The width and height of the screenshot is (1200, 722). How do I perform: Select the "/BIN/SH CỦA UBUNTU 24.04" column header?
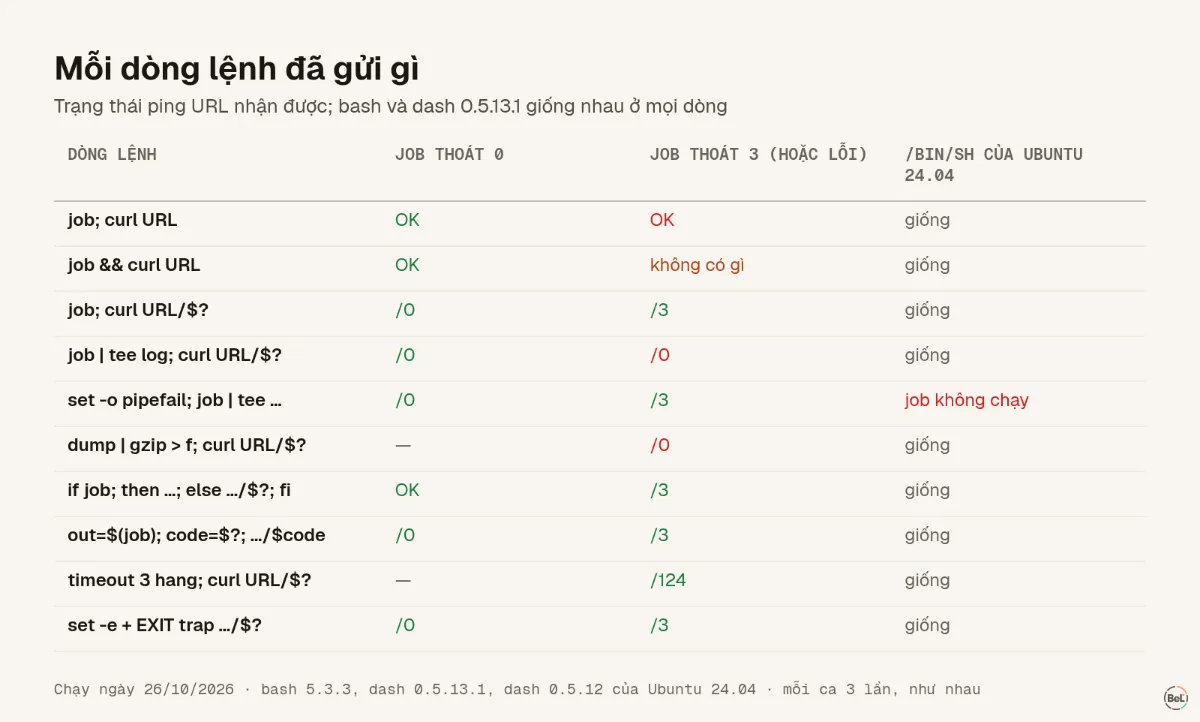click(x=994, y=165)
